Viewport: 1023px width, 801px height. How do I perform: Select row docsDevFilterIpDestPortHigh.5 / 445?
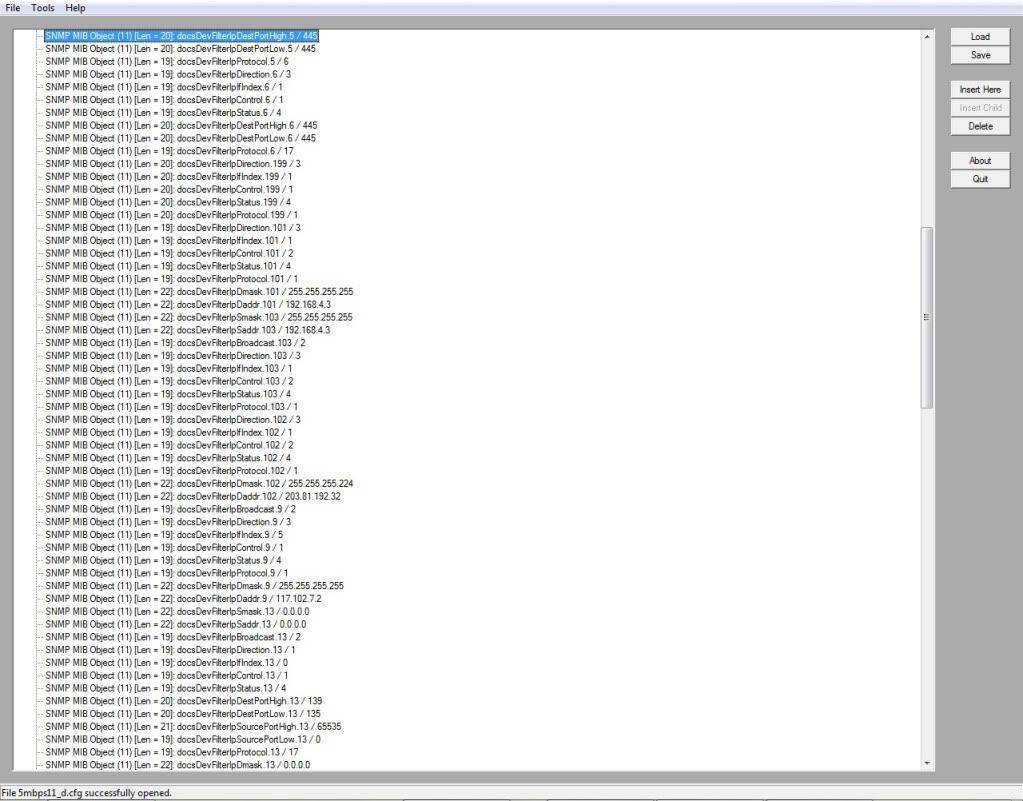181,36
